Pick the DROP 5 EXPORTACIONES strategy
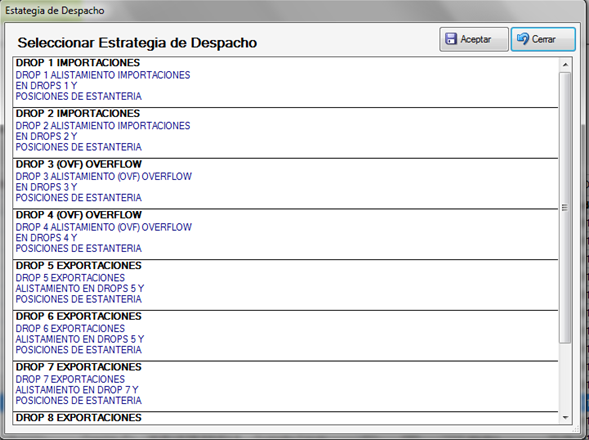Image resolution: width=589 pixels, height=440 pixels. point(285,285)
